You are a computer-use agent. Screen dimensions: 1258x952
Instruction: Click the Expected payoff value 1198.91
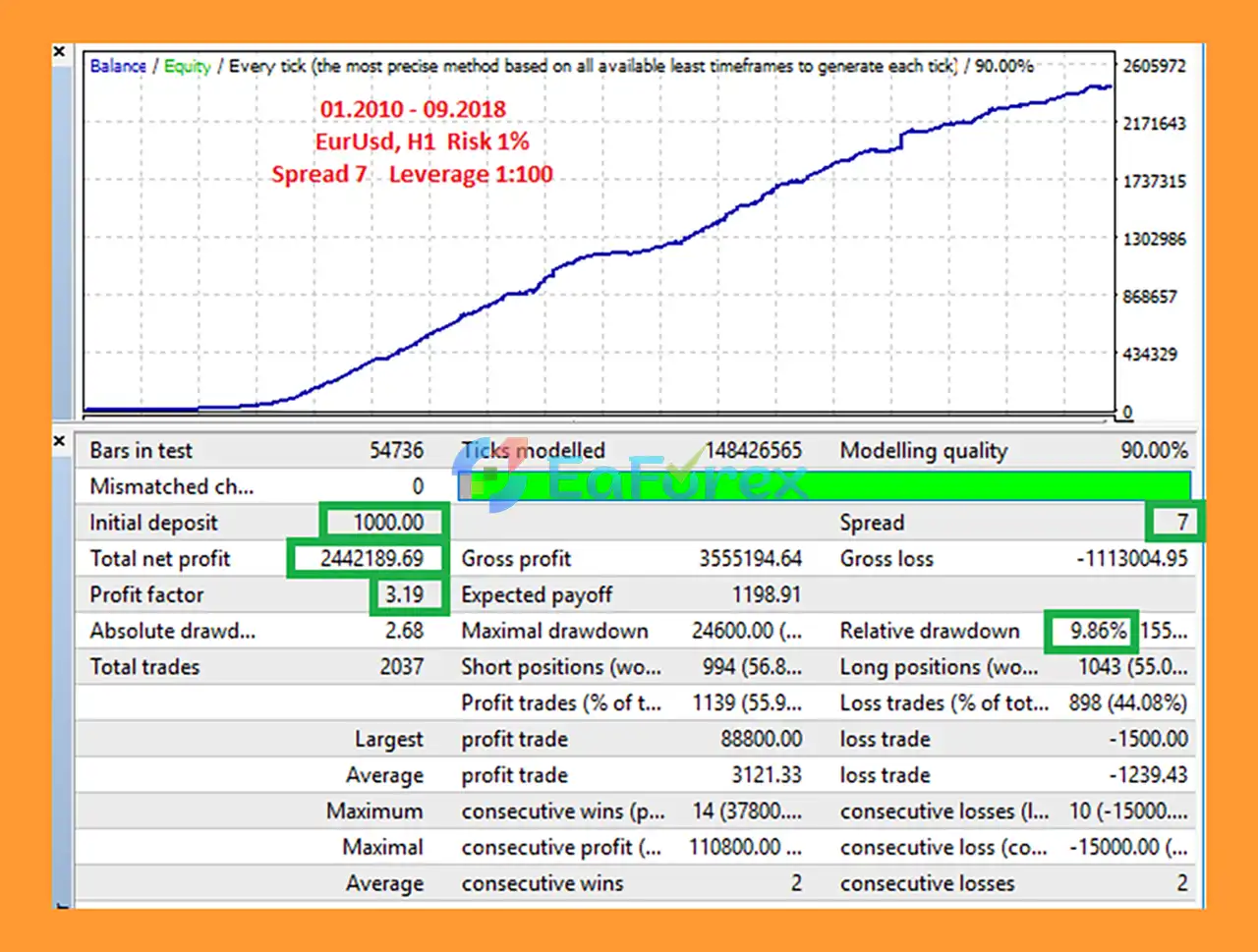point(766,594)
